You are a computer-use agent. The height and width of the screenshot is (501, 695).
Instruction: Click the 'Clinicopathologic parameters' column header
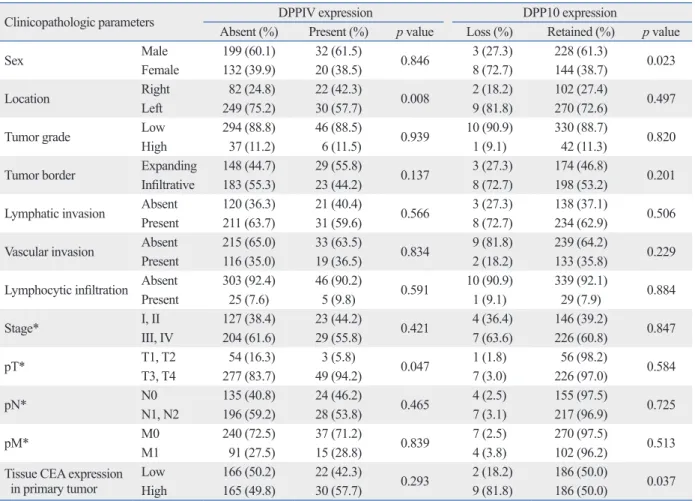[x=79, y=22]
